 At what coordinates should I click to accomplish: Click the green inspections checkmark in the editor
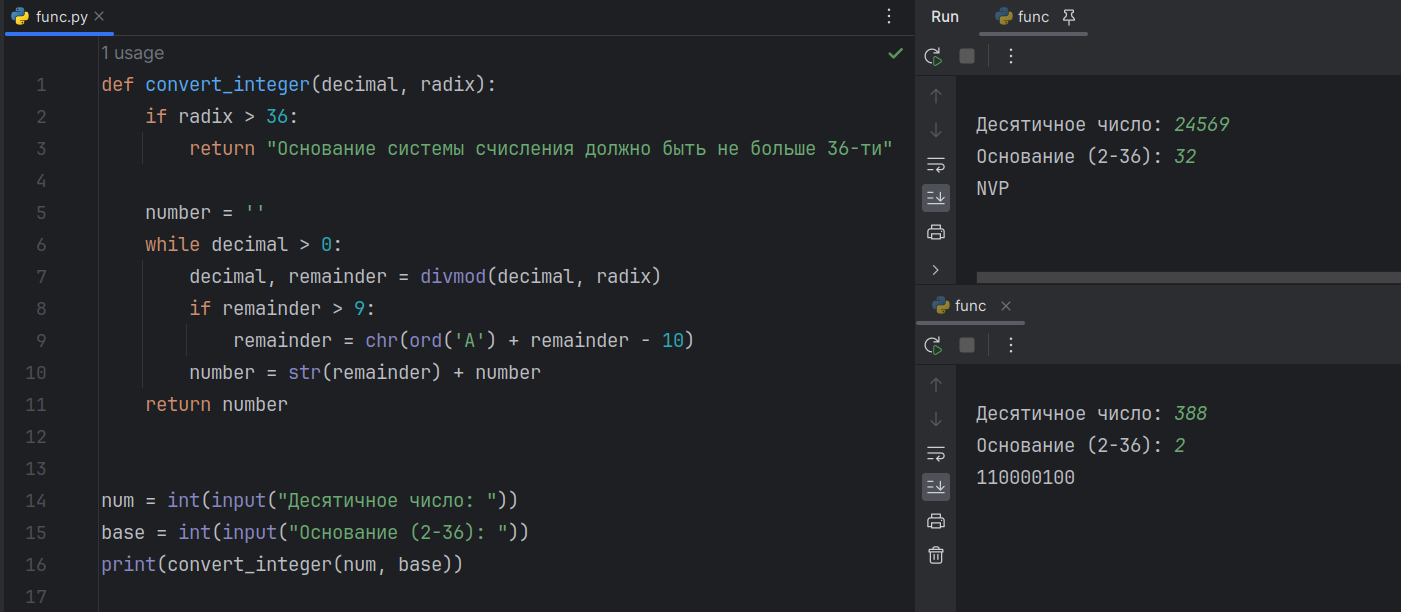895,53
